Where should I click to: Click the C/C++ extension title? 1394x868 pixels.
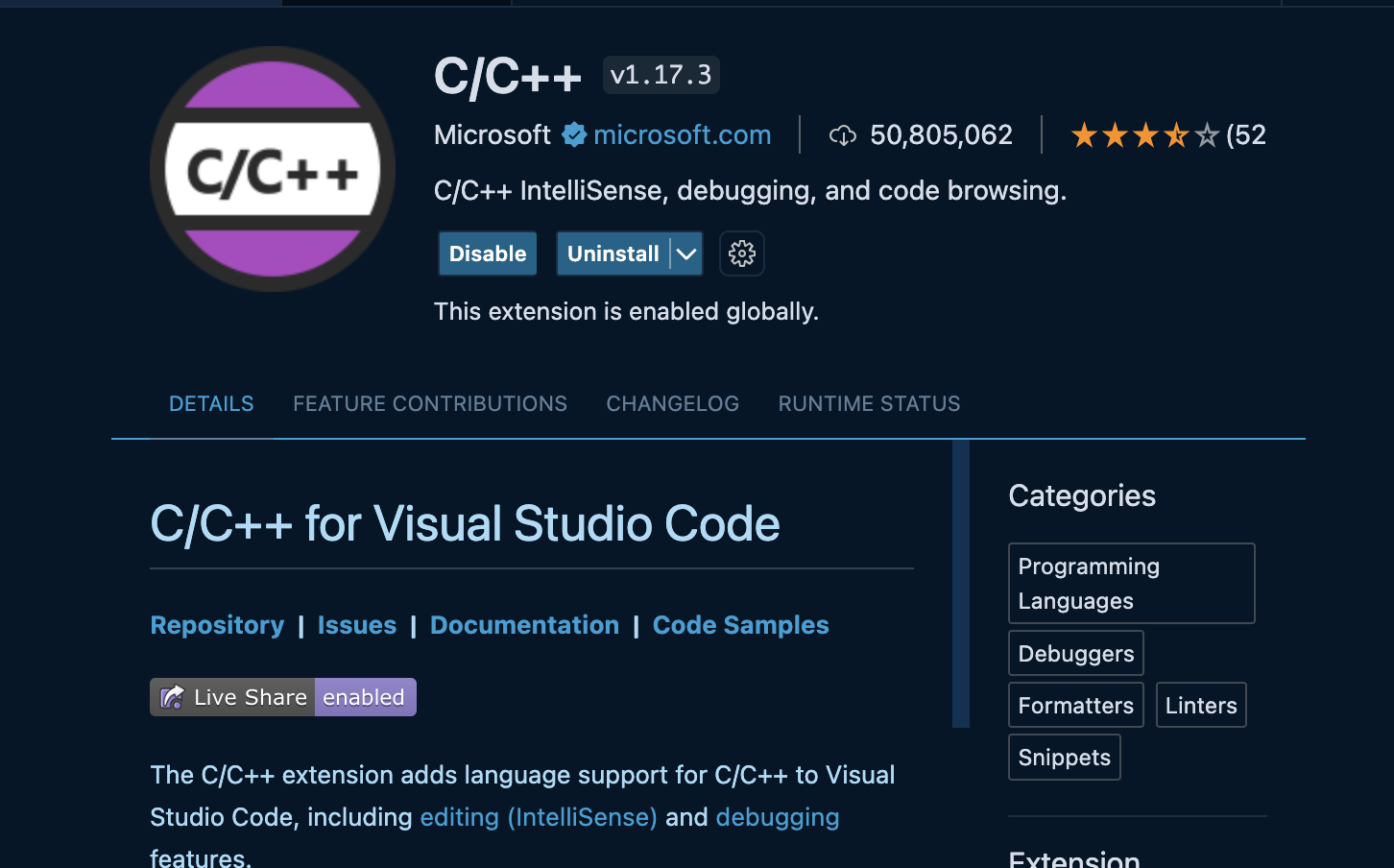[x=508, y=77]
